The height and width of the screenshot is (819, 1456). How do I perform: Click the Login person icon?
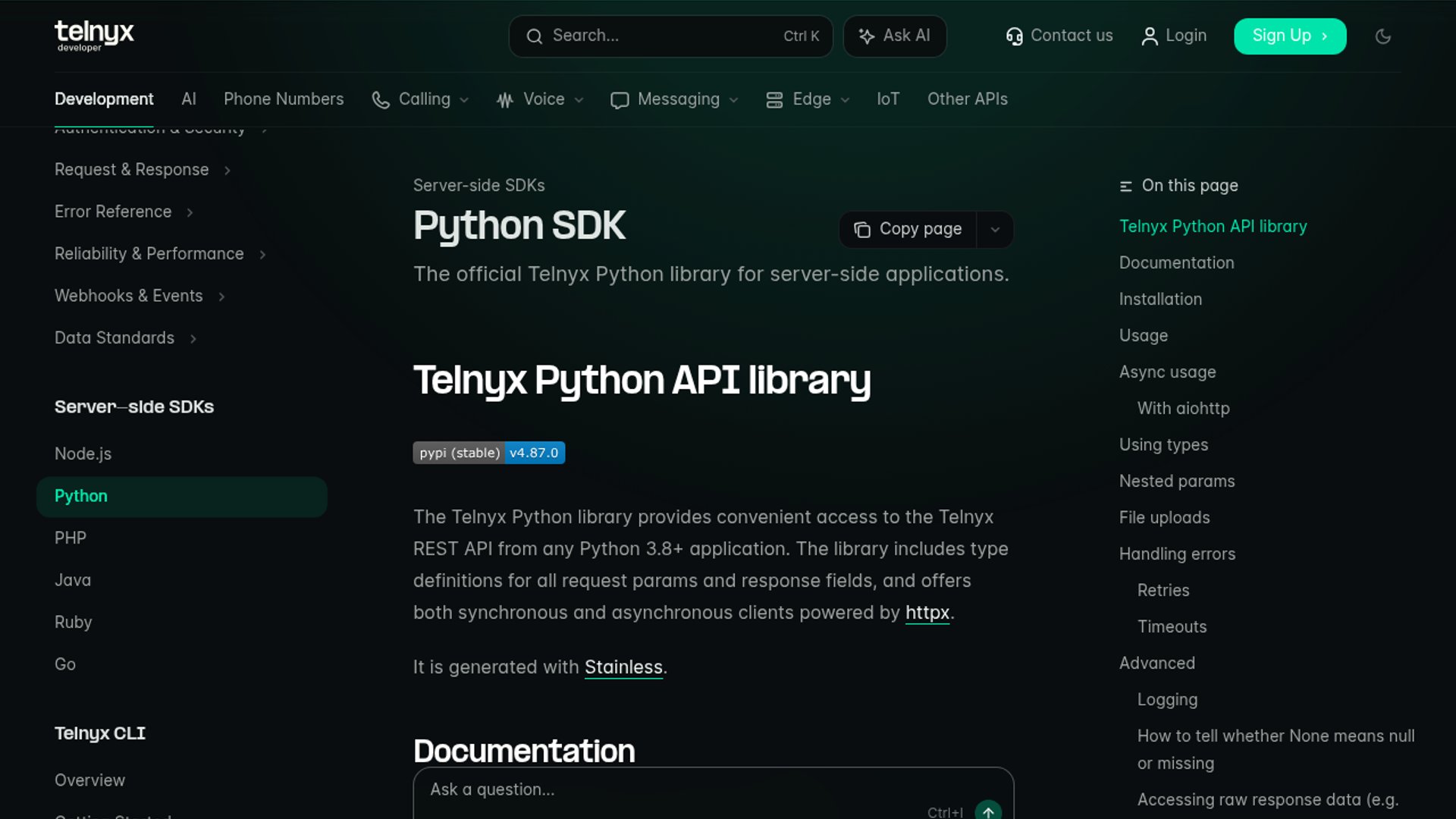click(1149, 36)
